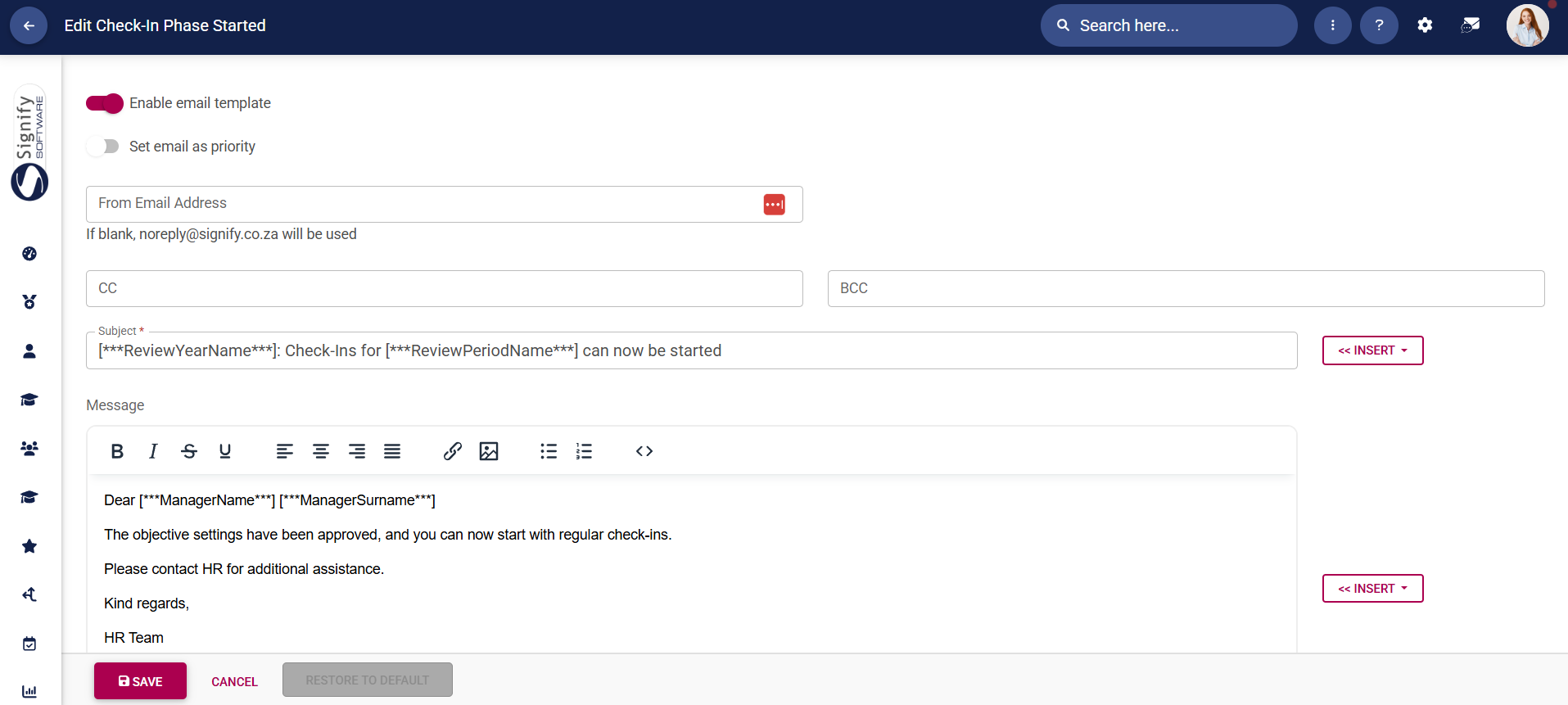Open the branching arrows sidebar icon
This screenshot has height=705, width=1568.
tap(29, 594)
